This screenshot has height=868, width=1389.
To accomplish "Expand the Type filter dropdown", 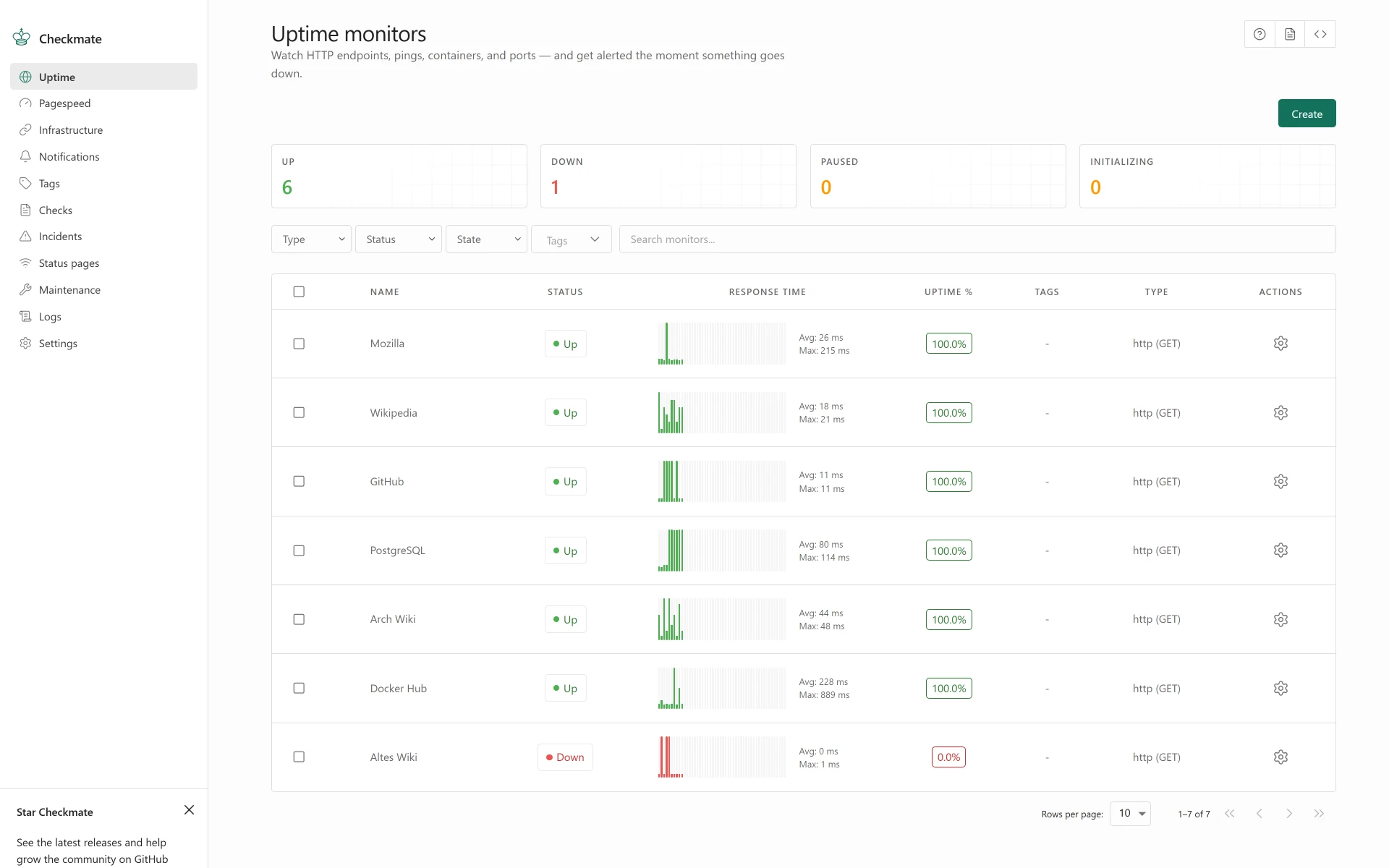I will click(x=311, y=239).
